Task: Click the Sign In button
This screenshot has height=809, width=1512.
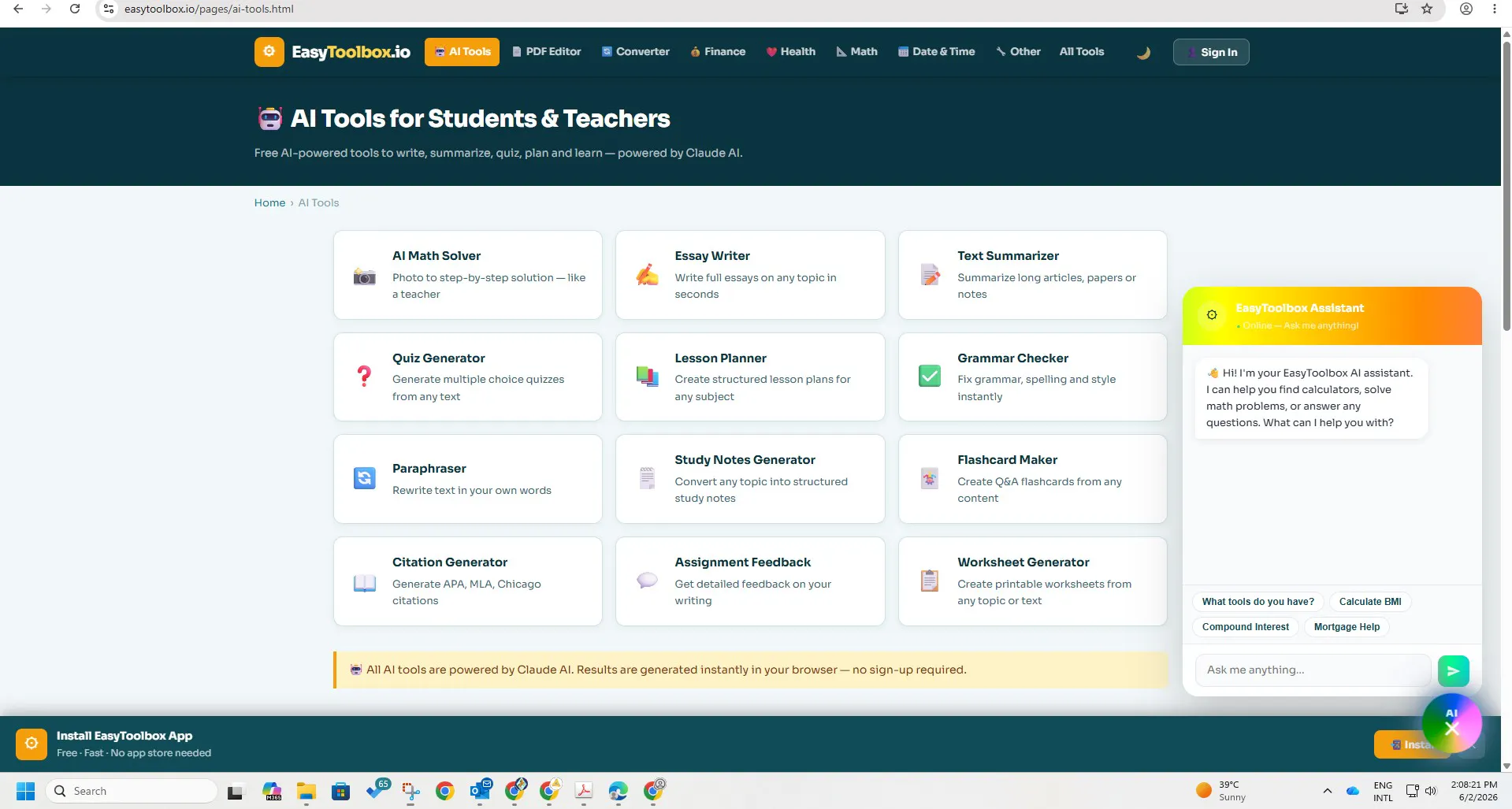Action: [1211, 52]
